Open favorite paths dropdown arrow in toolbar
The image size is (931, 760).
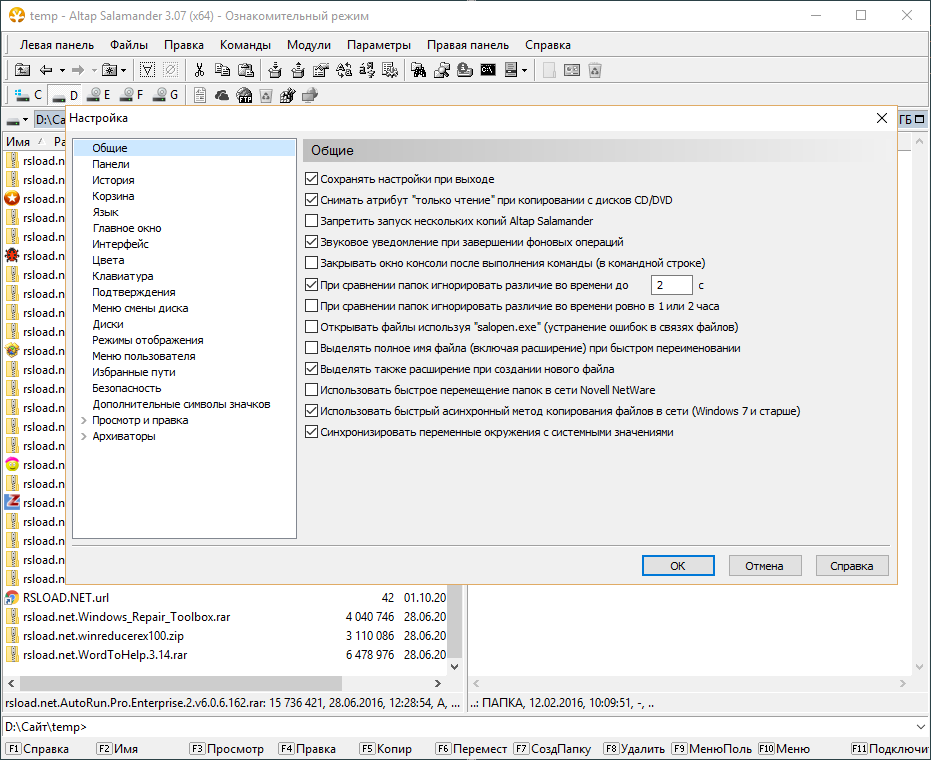point(124,71)
